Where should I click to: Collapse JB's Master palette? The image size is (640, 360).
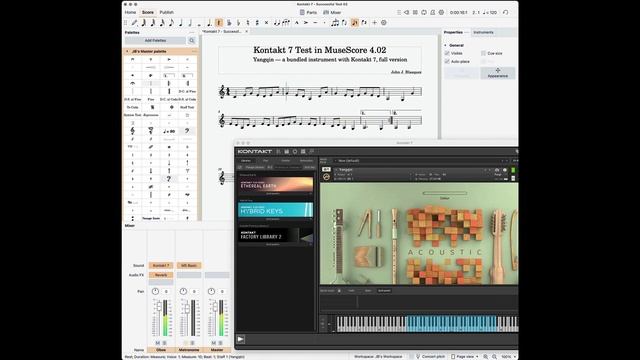(x=127, y=51)
